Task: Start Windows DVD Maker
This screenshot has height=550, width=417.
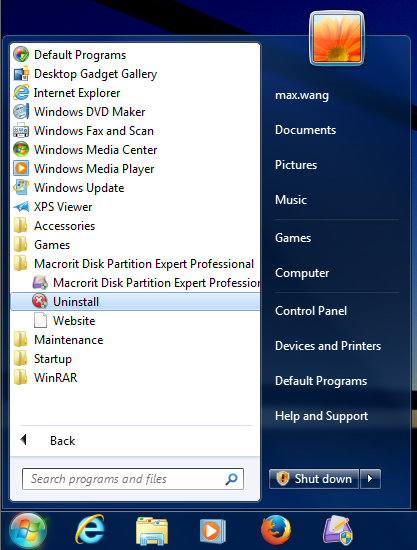Action: coord(135,112)
